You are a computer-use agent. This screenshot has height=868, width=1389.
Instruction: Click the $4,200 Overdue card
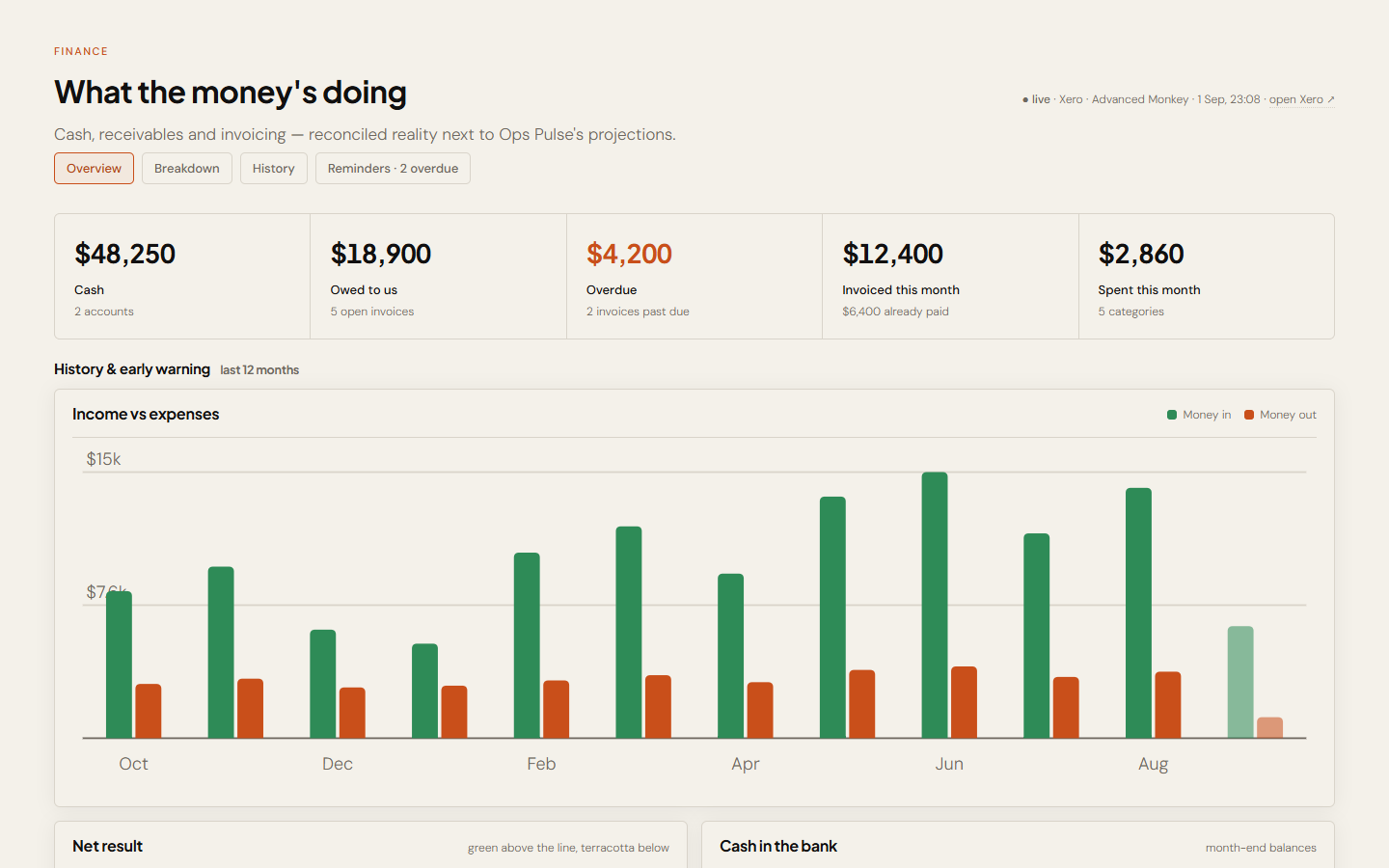pyautogui.click(x=694, y=277)
